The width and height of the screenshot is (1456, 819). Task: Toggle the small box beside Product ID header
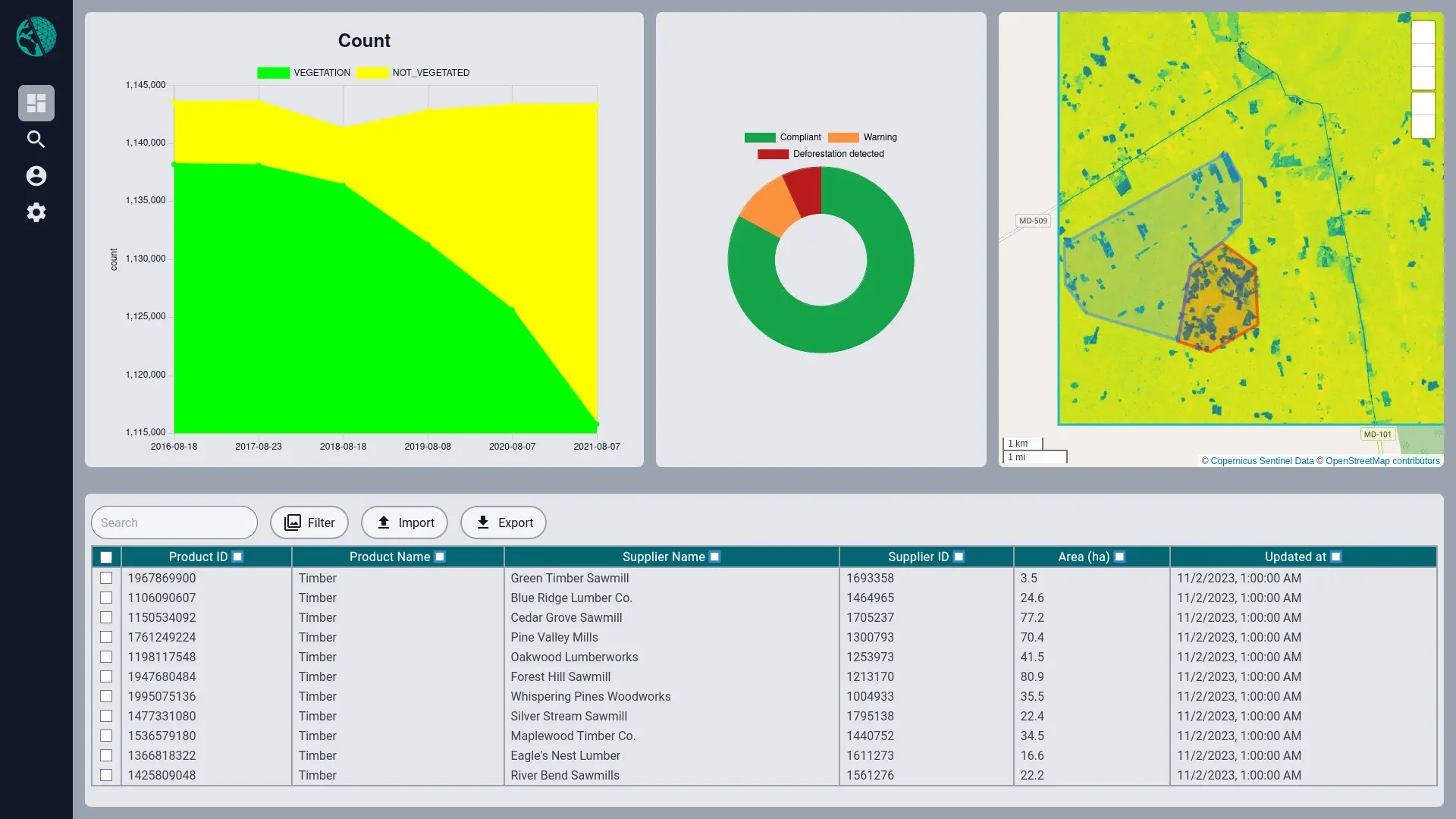237,557
